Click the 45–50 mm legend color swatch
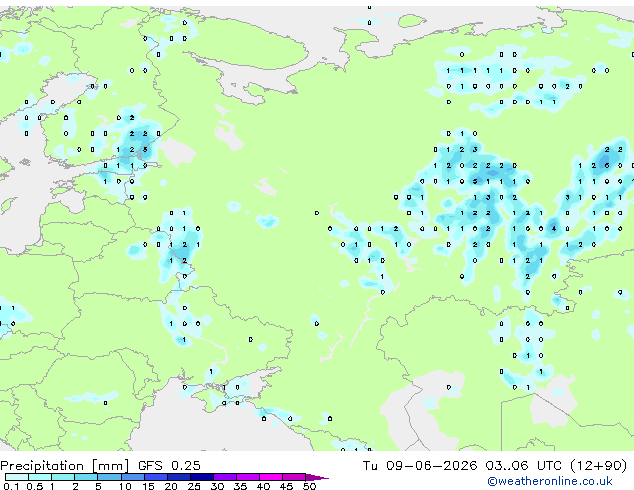 pyautogui.click(x=294, y=477)
